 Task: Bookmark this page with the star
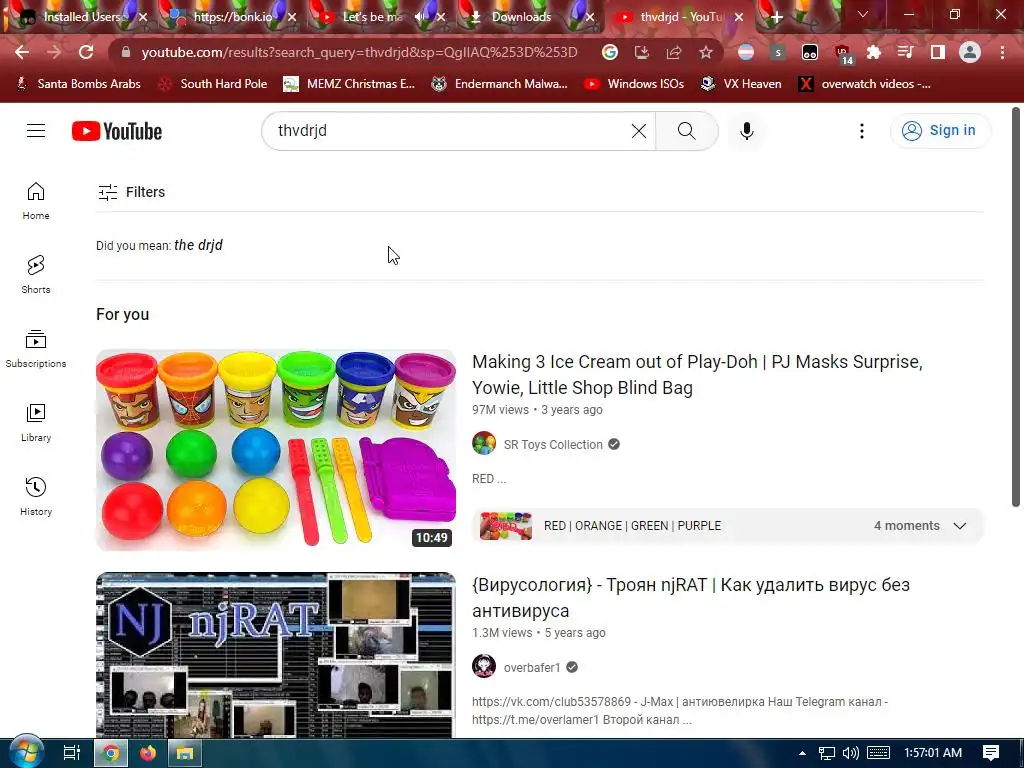(x=705, y=52)
